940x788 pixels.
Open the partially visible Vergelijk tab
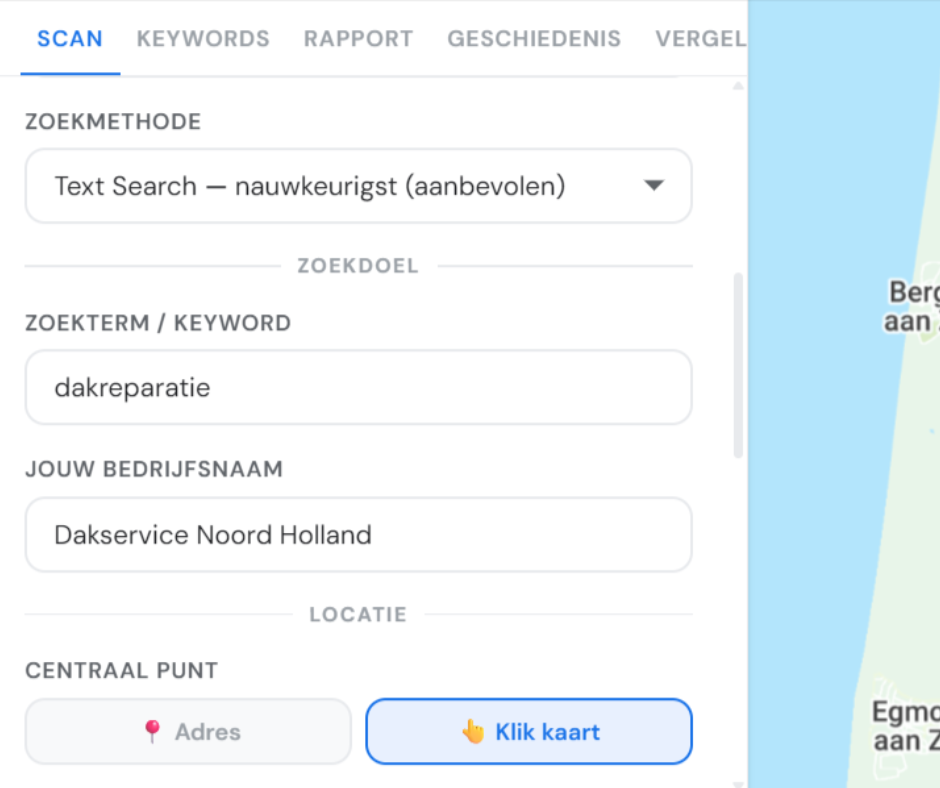pos(700,39)
